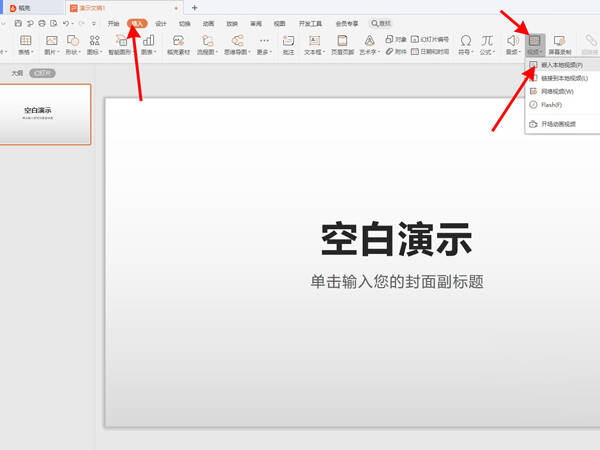Select the 演示文稿1 document tab
This screenshot has width=600, height=450.
pos(125,8)
